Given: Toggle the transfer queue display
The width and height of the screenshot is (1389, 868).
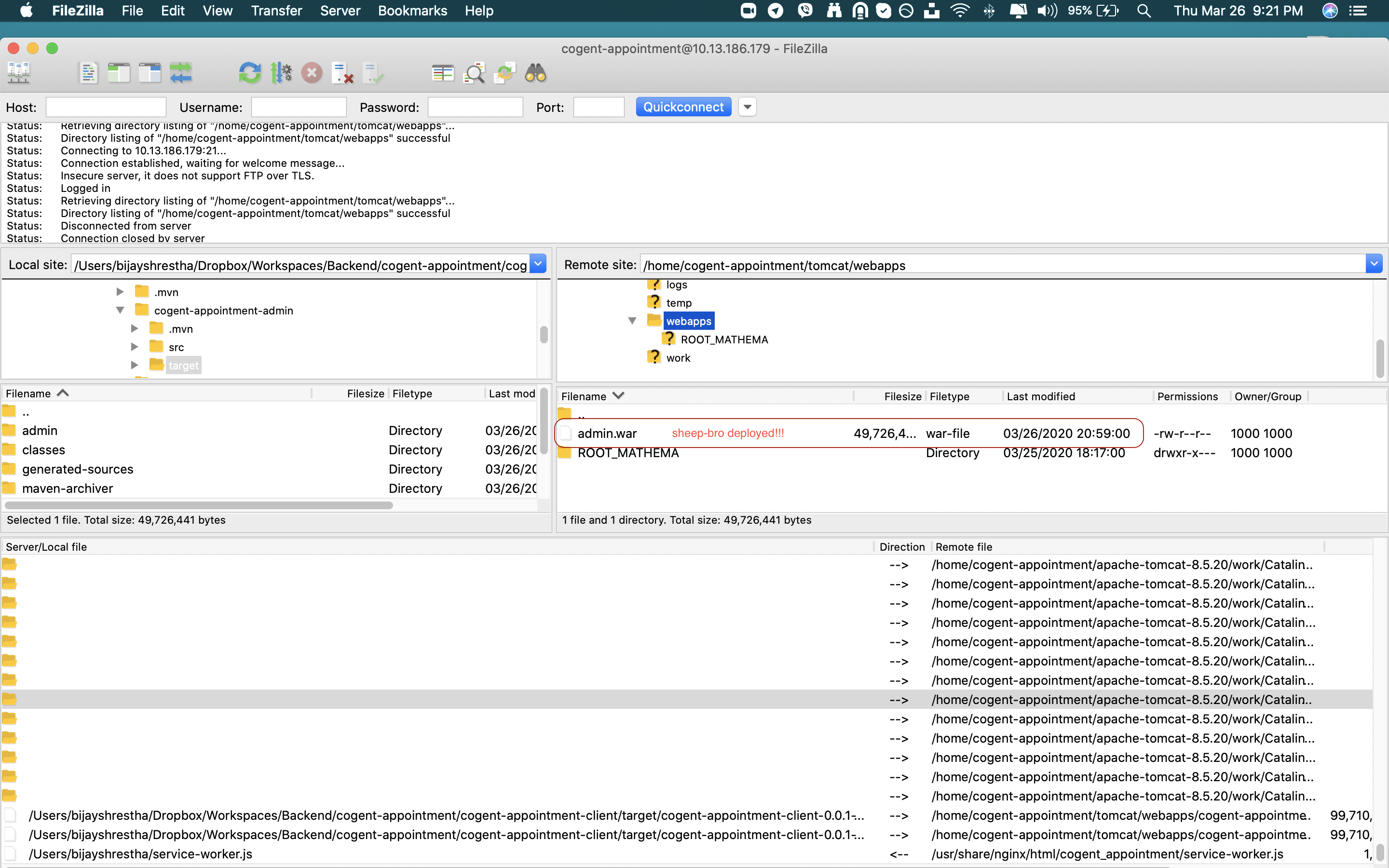Looking at the screenshot, I should [181, 73].
